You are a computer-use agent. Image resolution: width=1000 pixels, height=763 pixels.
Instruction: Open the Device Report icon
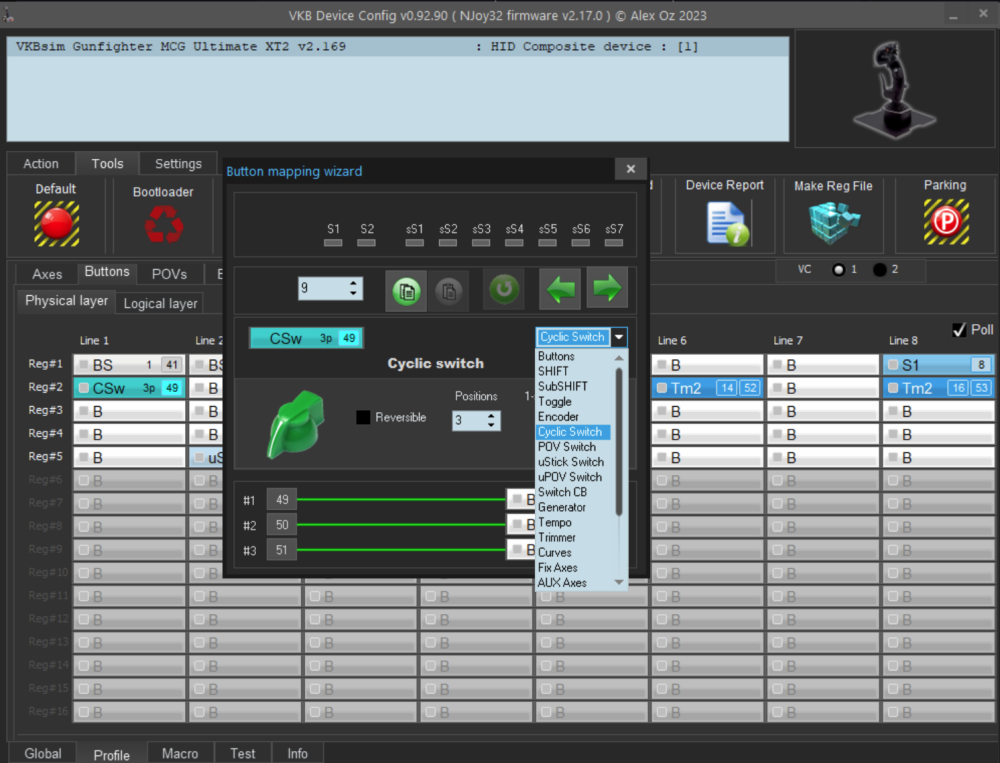tap(727, 222)
